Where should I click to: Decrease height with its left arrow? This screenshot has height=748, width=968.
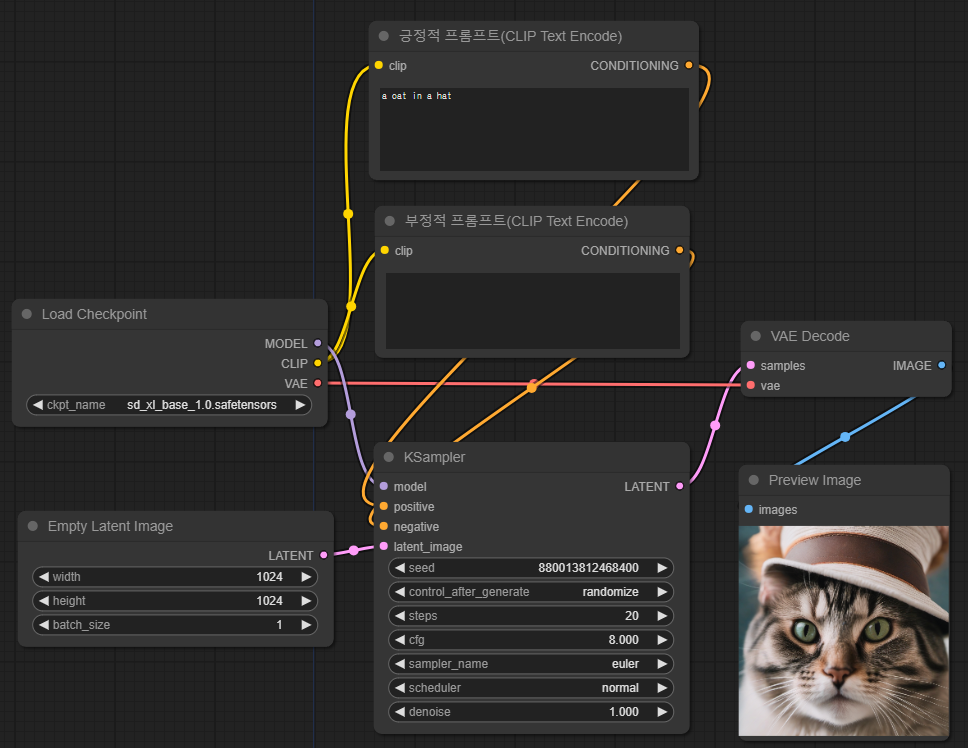(x=43, y=600)
